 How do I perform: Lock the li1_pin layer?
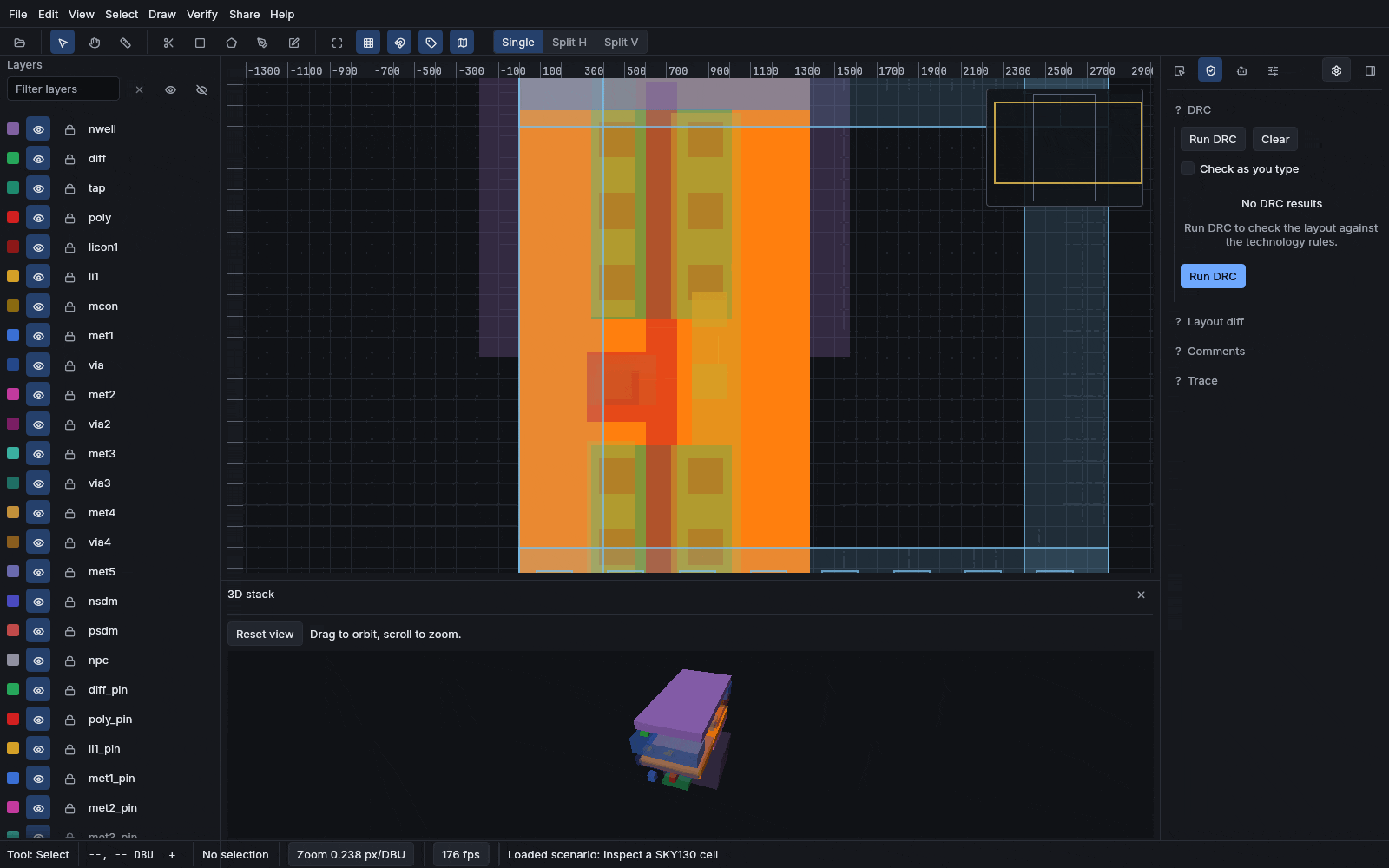[69, 749]
